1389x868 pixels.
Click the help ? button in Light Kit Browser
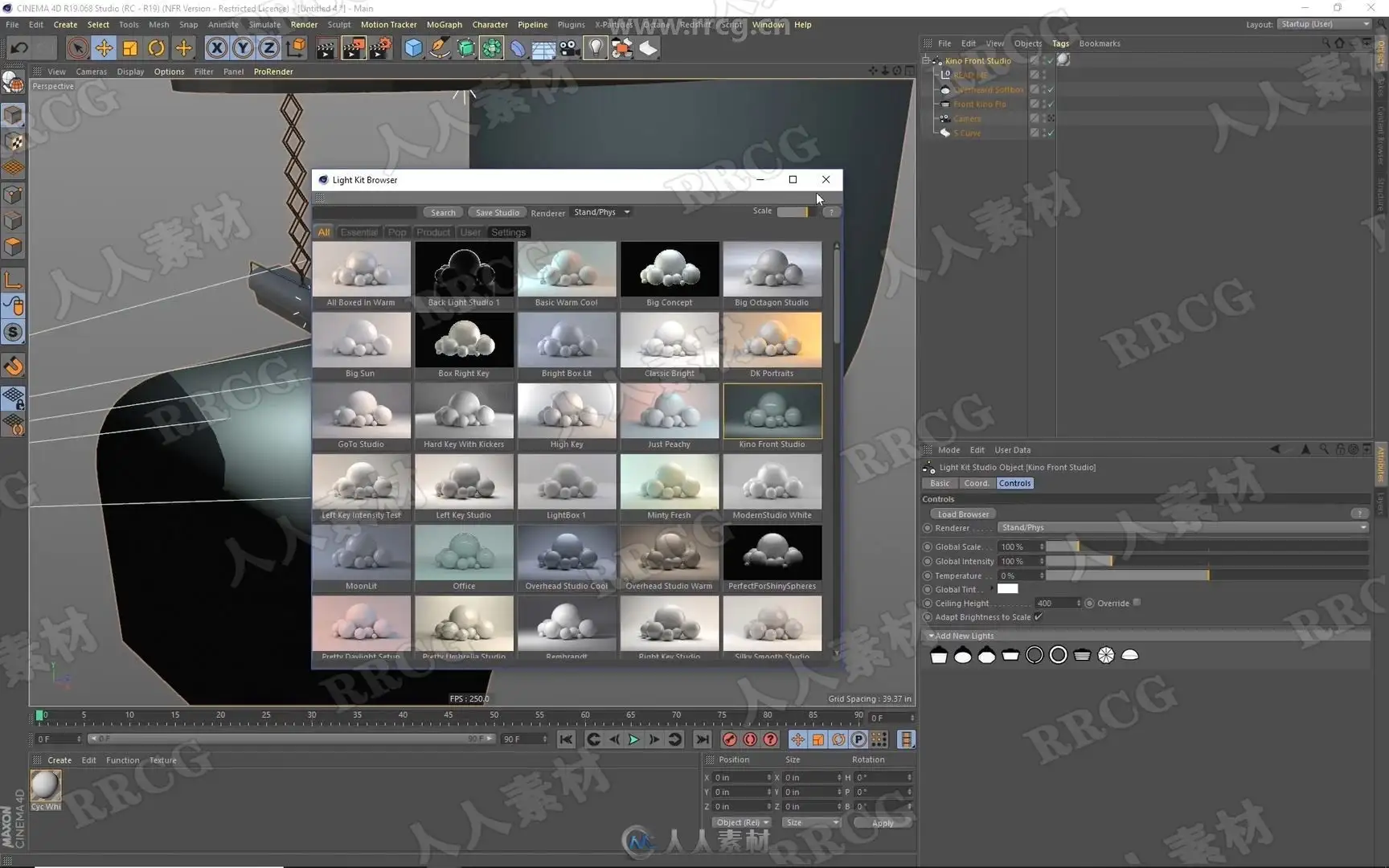[831, 212]
